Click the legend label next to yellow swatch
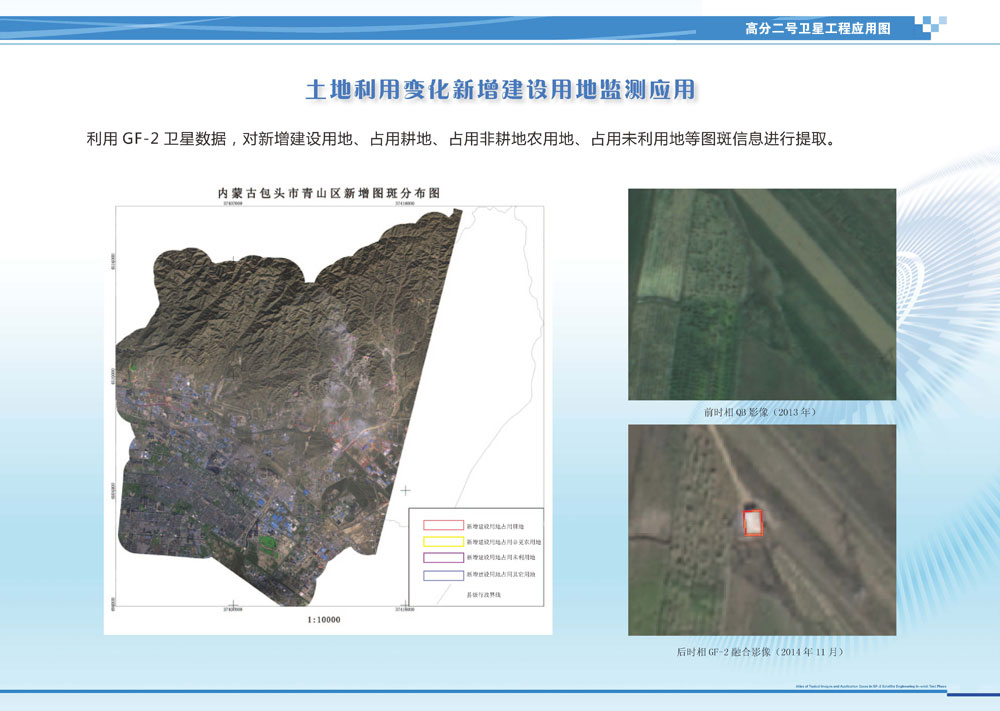This screenshot has height=711, width=1000. point(504,542)
